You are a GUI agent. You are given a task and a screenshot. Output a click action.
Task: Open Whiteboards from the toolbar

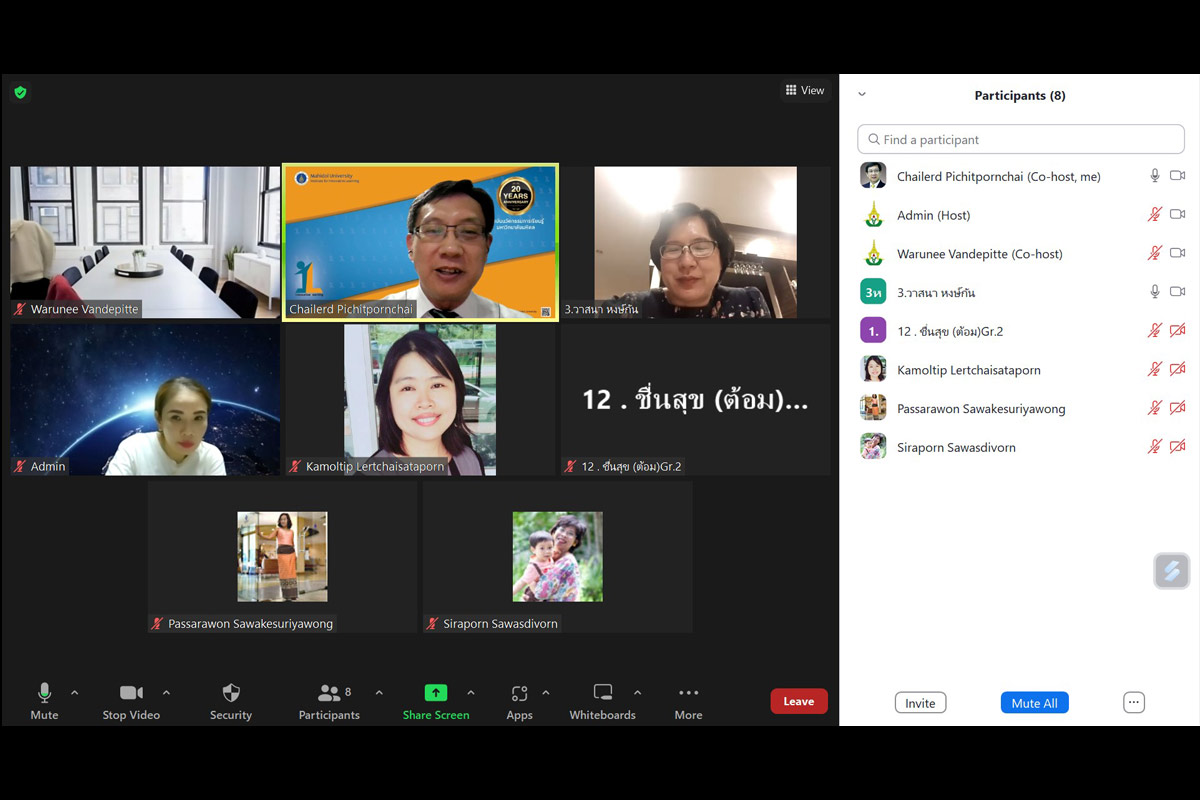(602, 693)
